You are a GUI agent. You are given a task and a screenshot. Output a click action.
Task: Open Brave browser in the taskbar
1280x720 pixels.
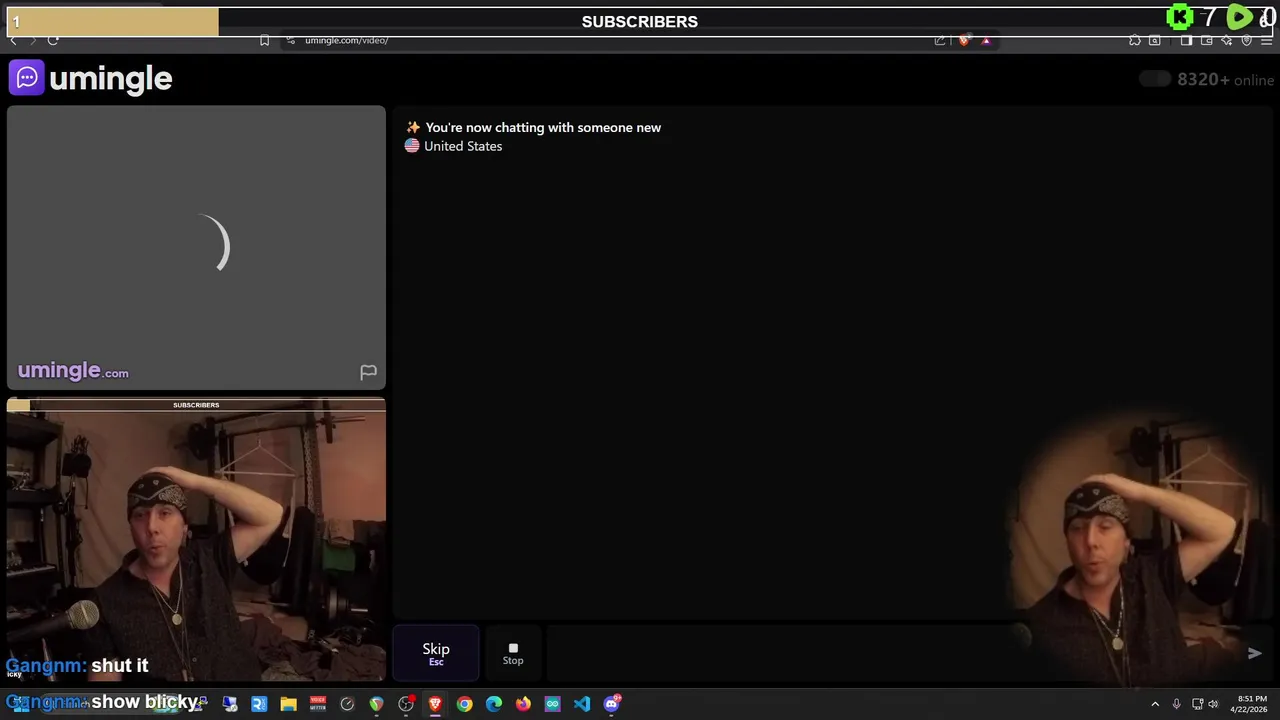coord(435,704)
